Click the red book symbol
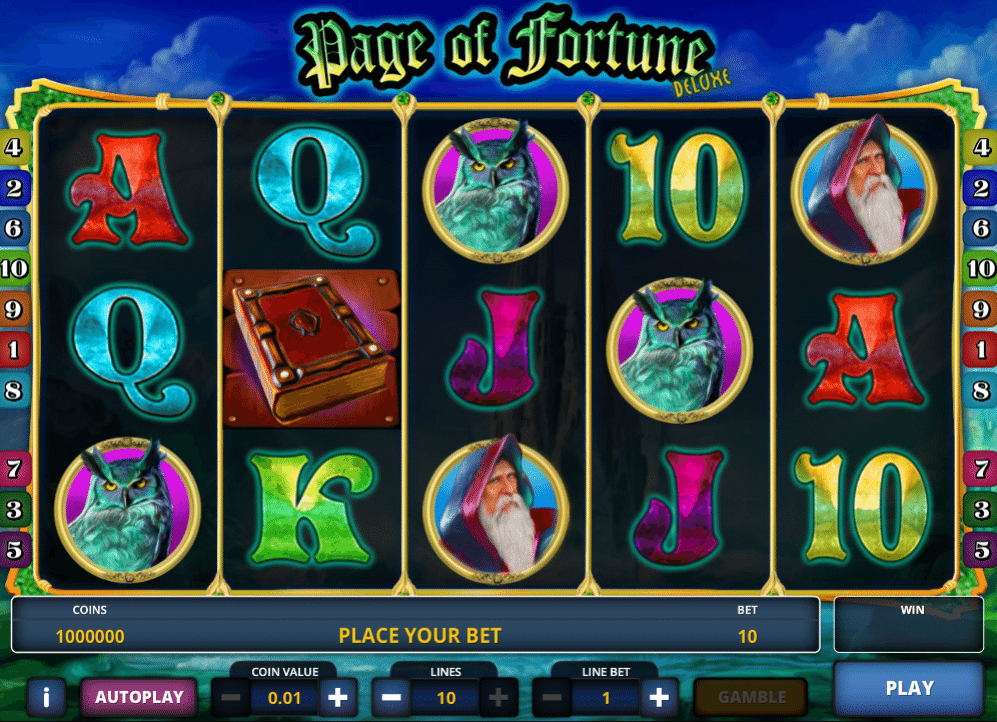Viewport: 997px width, 722px height. (311, 348)
